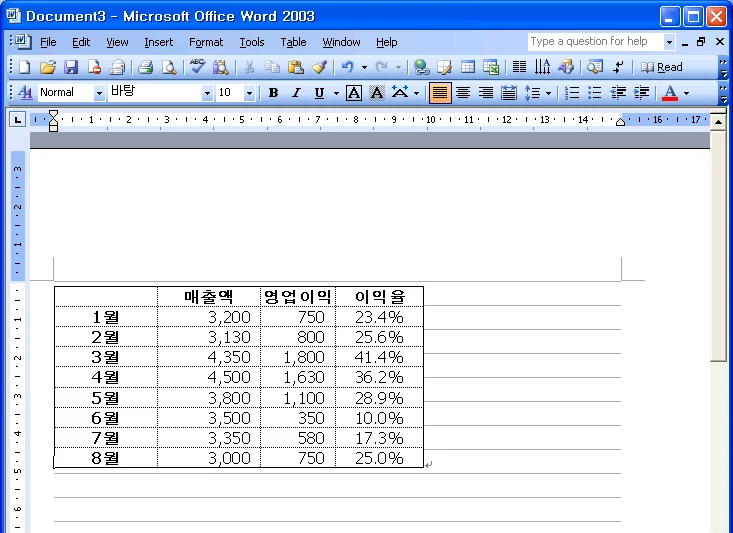Screen dimensions: 733x533
Task: Apply red font color A button
Action: (670, 93)
